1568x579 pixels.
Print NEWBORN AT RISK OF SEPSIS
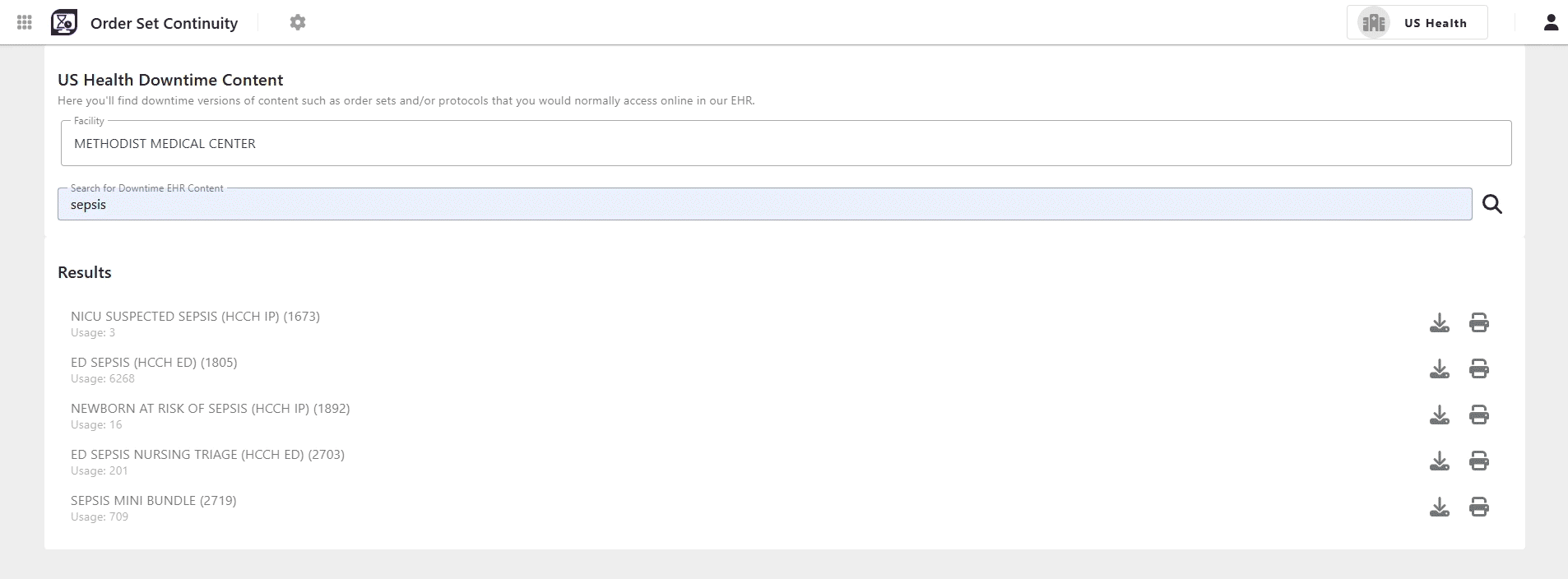(x=1479, y=415)
